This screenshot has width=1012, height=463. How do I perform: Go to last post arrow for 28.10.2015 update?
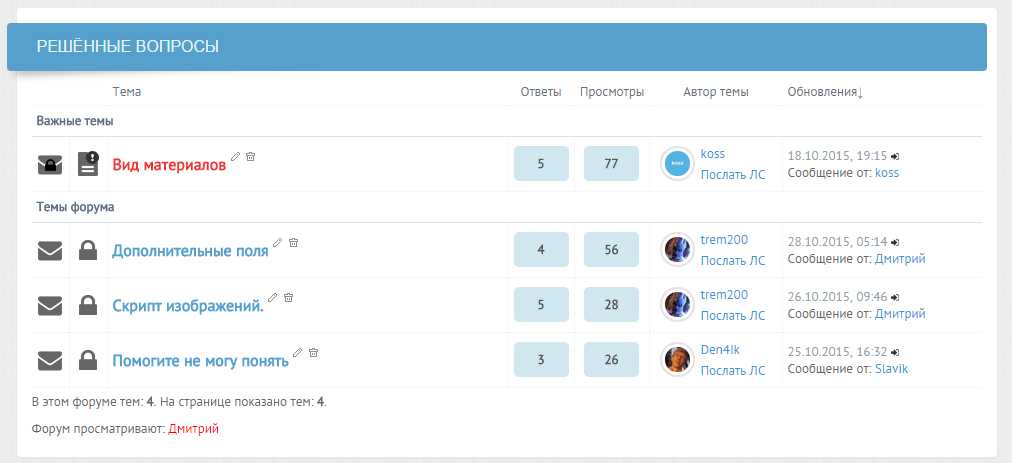895,243
